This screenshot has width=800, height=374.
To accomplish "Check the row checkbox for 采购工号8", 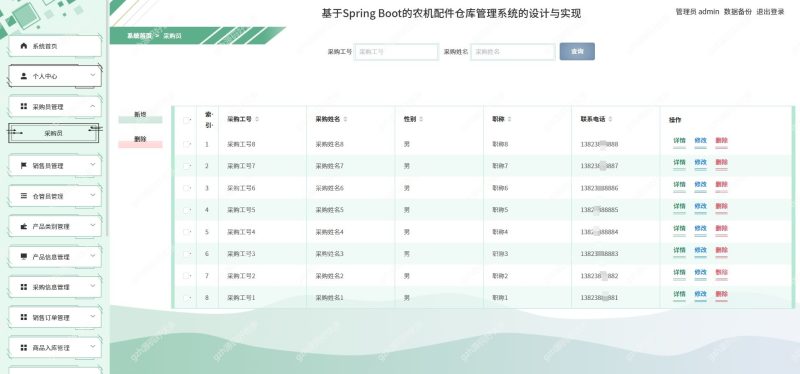I will (x=186, y=144).
